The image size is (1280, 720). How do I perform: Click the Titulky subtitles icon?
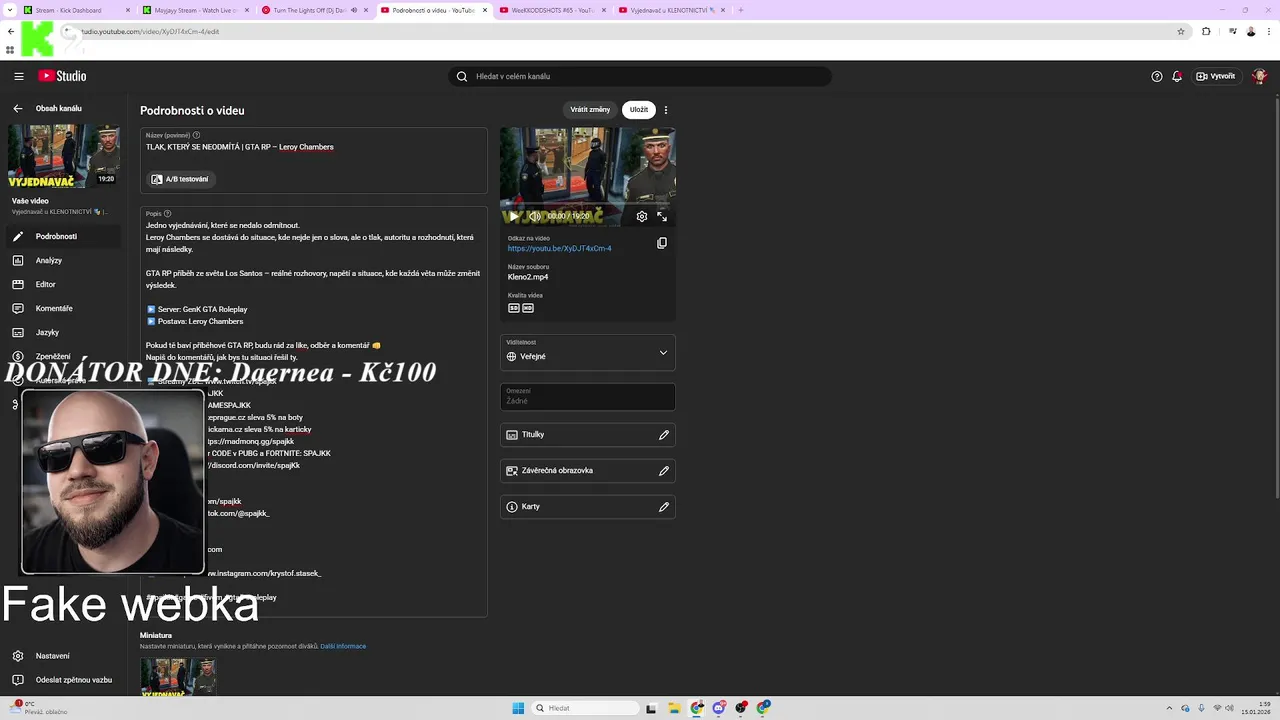point(512,435)
